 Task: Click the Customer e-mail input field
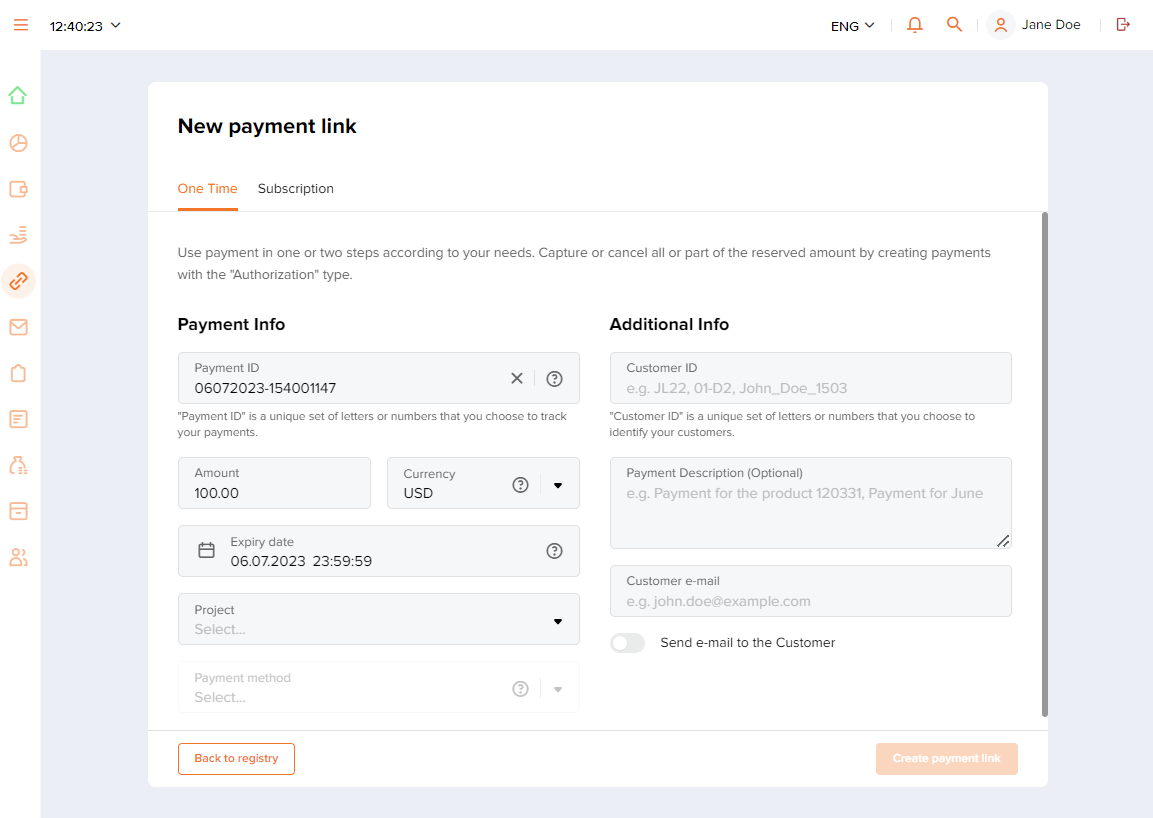click(x=810, y=591)
